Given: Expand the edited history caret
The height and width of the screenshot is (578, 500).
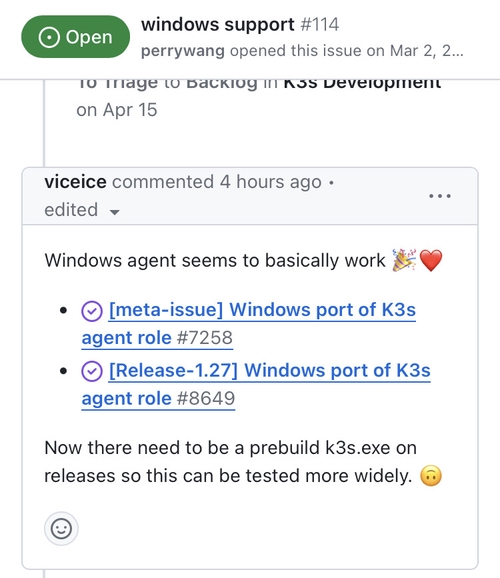Looking at the screenshot, I should (115, 212).
